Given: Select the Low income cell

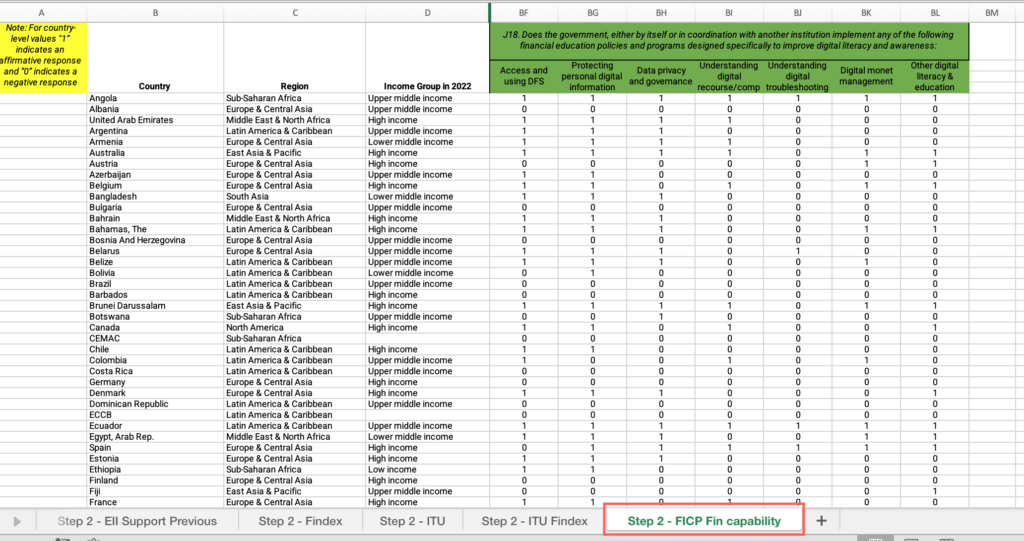Looking at the screenshot, I should point(427,469).
